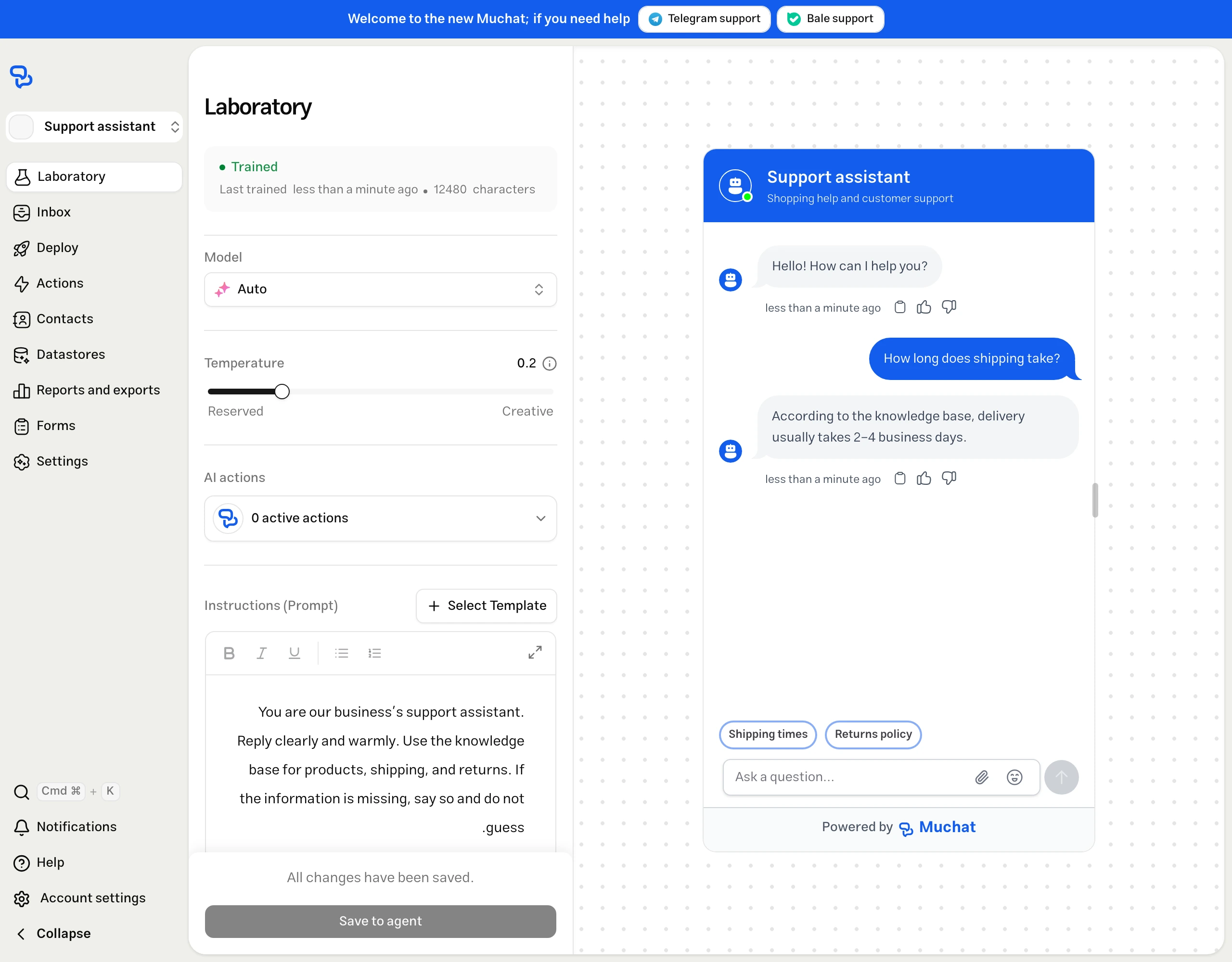Open Actions in the sidebar
This screenshot has height=962, width=1232.
click(49, 284)
